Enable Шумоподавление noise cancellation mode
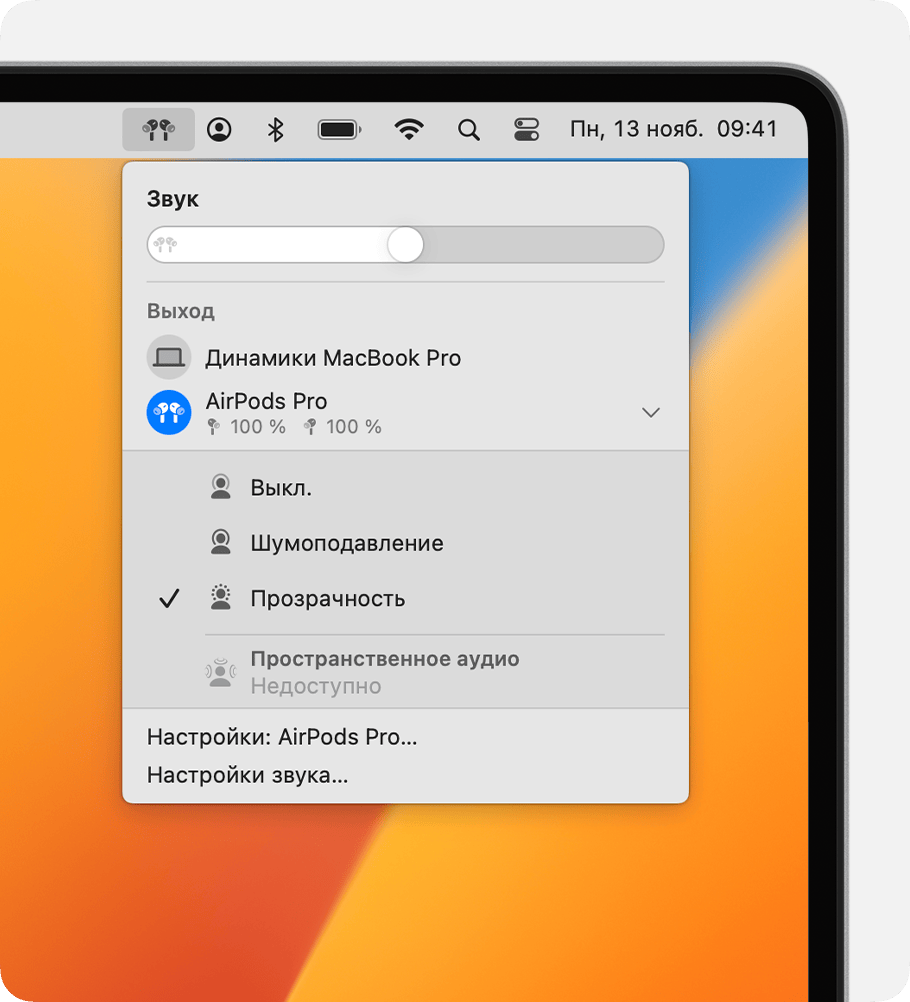 coord(346,543)
